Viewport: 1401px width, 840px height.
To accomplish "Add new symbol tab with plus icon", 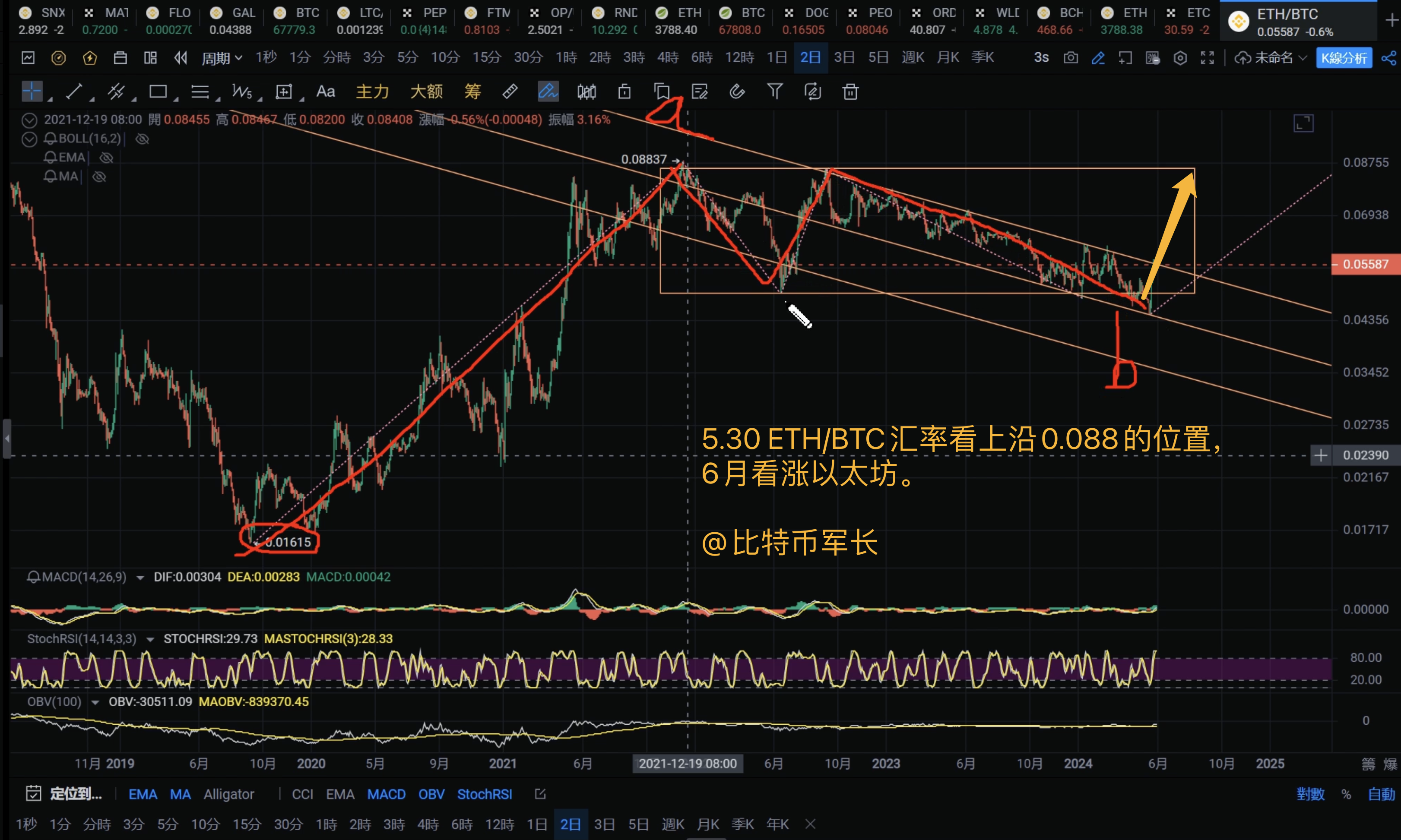I will (x=1391, y=20).
